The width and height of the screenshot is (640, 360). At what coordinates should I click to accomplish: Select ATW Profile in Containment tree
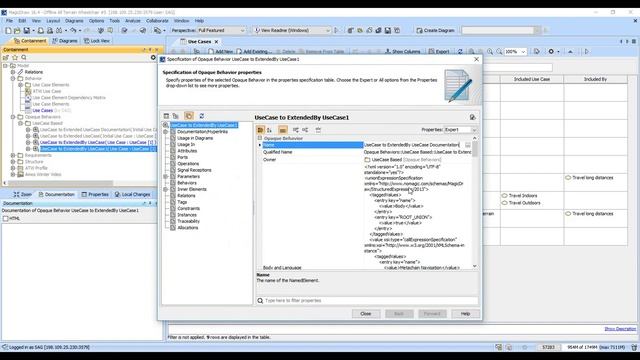pyautogui.click(x=36, y=168)
